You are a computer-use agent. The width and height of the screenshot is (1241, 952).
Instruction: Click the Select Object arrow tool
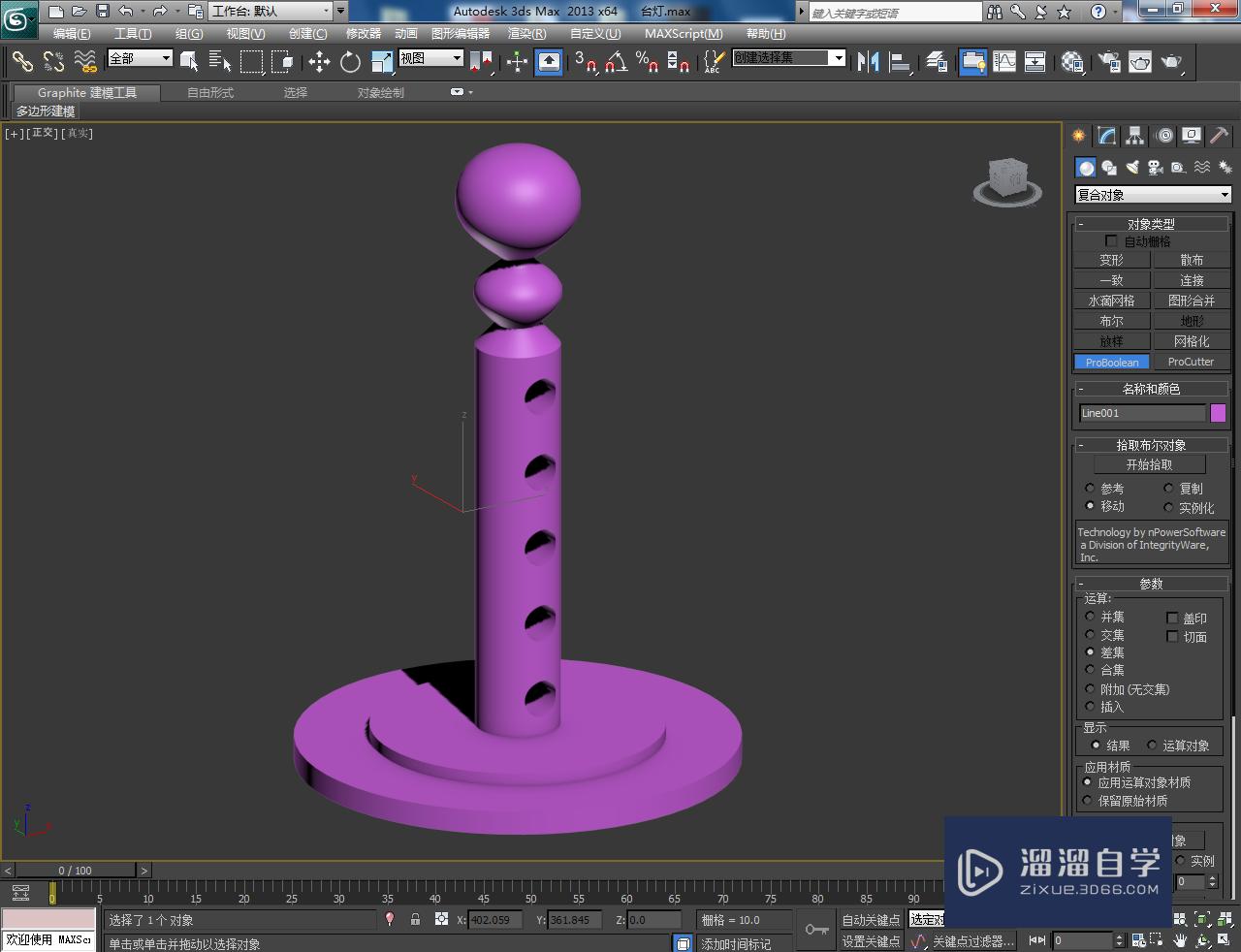[x=189, y=62]
